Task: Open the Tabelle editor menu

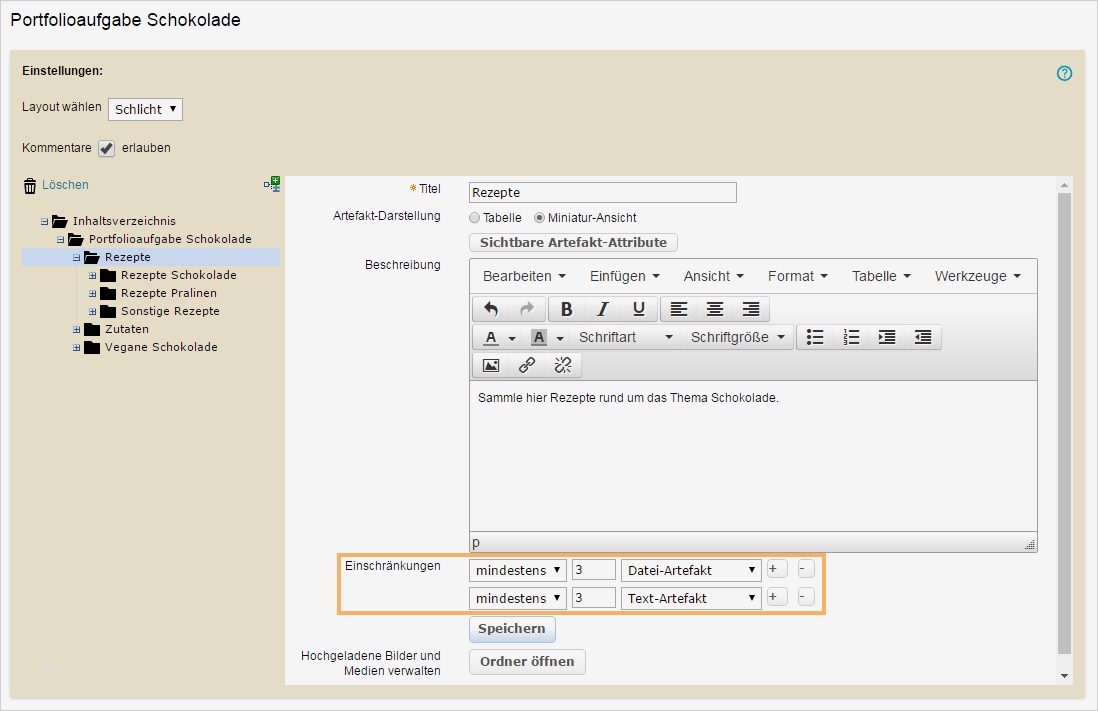Action: 880,276
